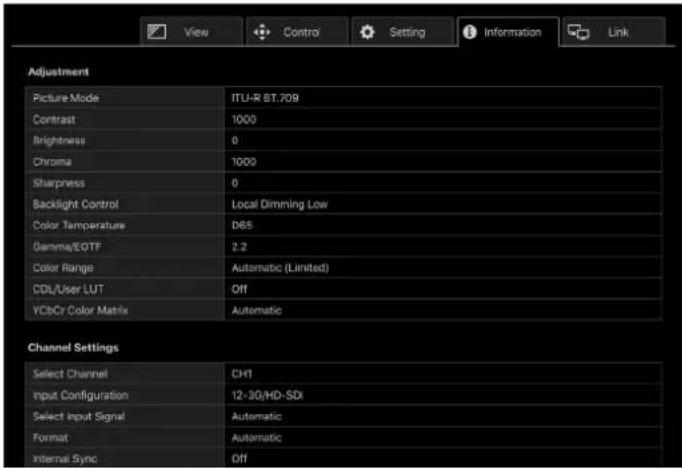Select the D65 value
This screenshot has width=682, height=468.
(242, 225)
